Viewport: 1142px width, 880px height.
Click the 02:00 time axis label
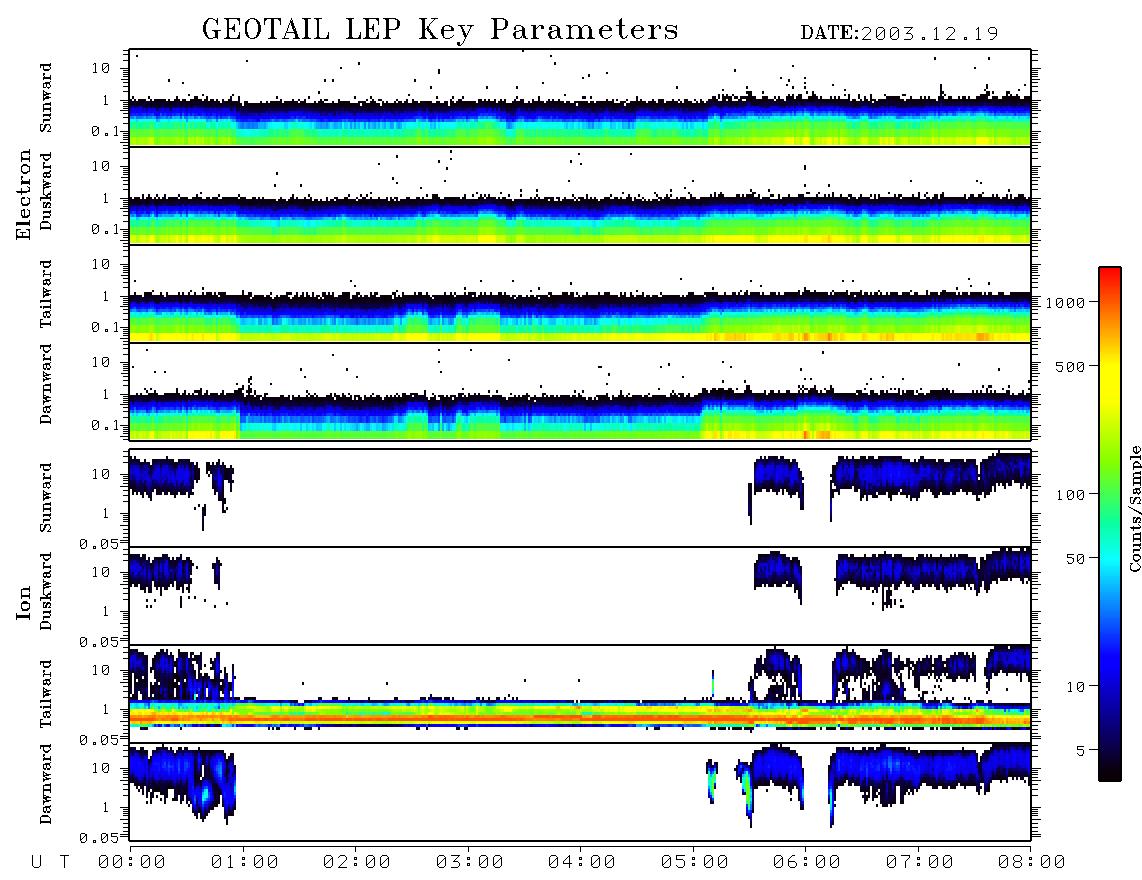(x=357, y=862)
